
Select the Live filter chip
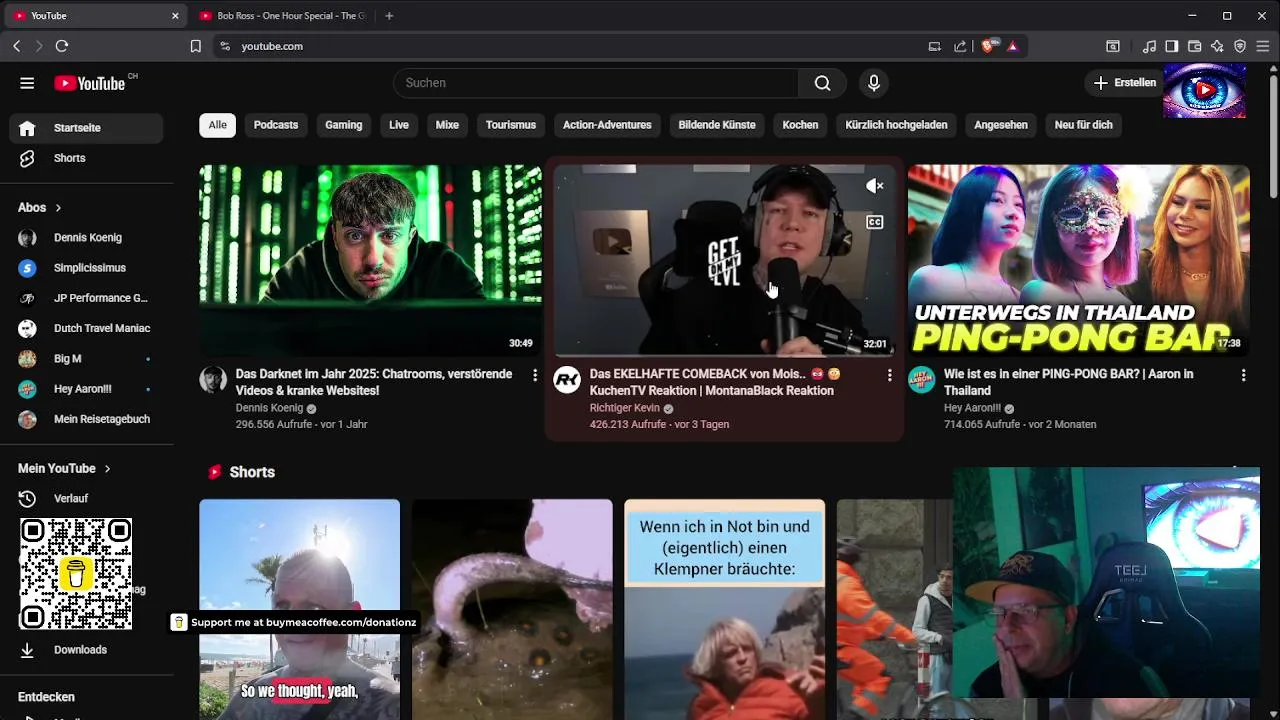click(x=399, y=125)
